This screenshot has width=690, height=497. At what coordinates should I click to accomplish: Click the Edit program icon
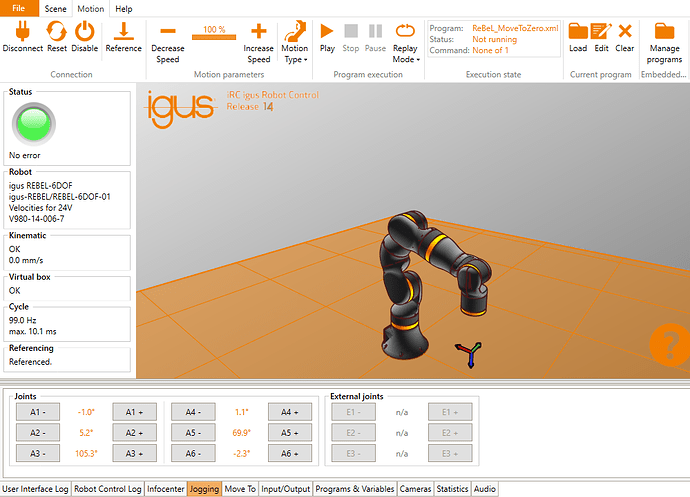pos(601,31)
